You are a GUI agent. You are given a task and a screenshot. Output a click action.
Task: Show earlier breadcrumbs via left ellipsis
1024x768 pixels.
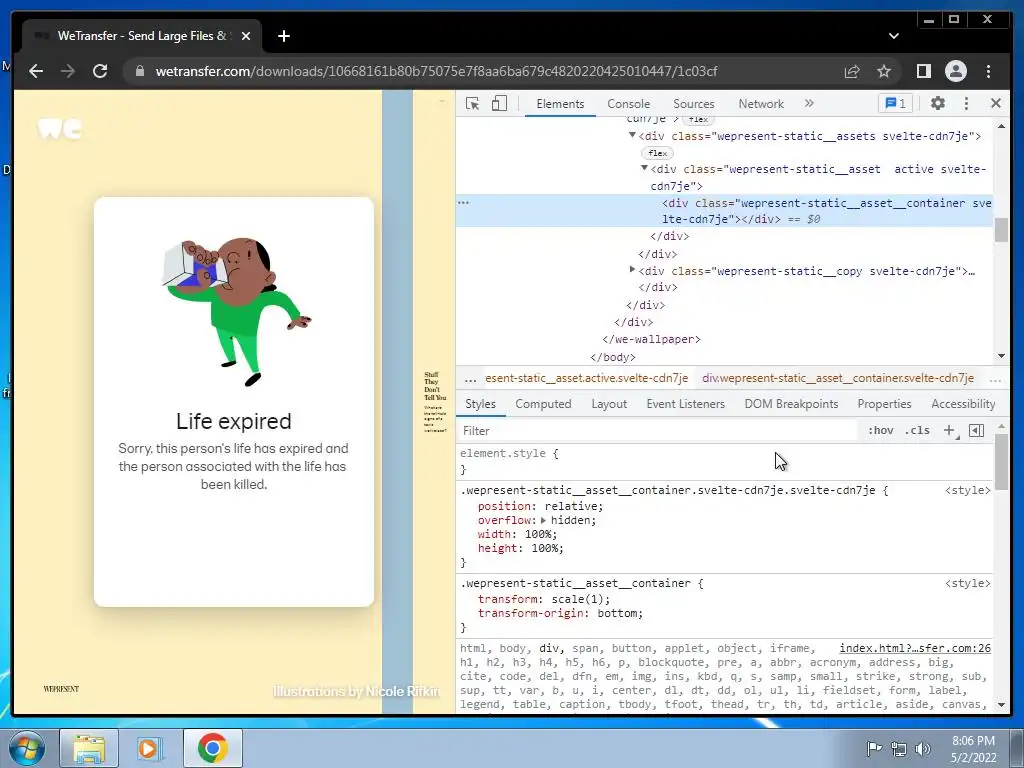point(470,378)
